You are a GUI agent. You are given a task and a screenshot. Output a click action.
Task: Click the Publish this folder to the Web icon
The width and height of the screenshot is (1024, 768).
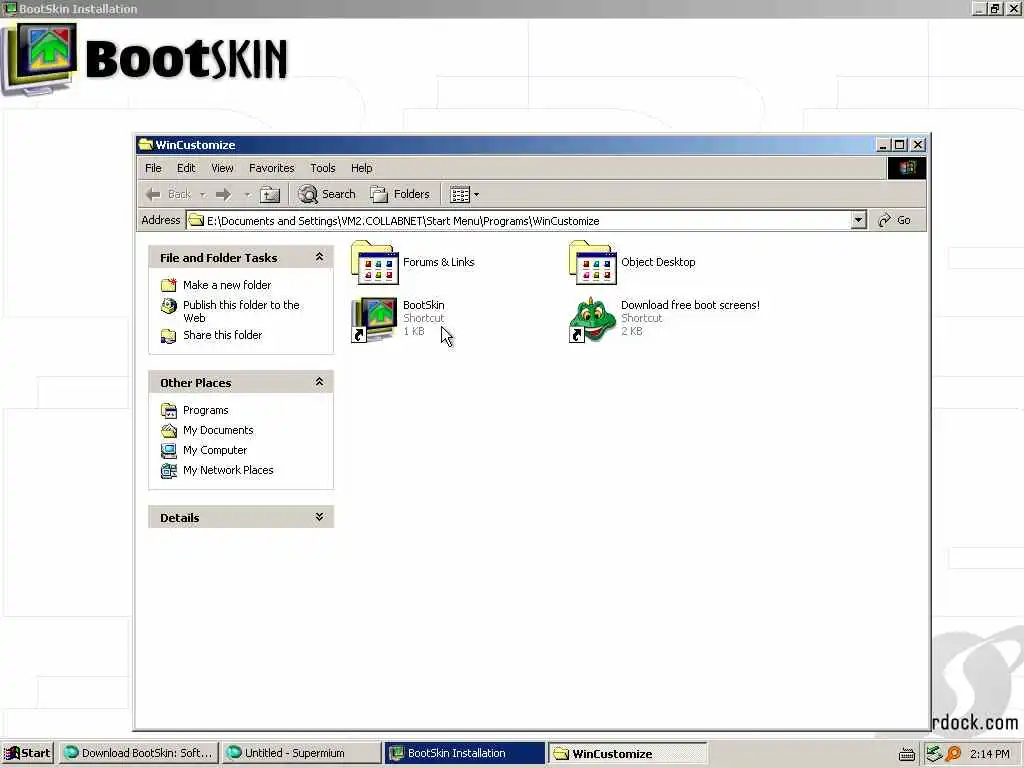click(x=168, y=305)
